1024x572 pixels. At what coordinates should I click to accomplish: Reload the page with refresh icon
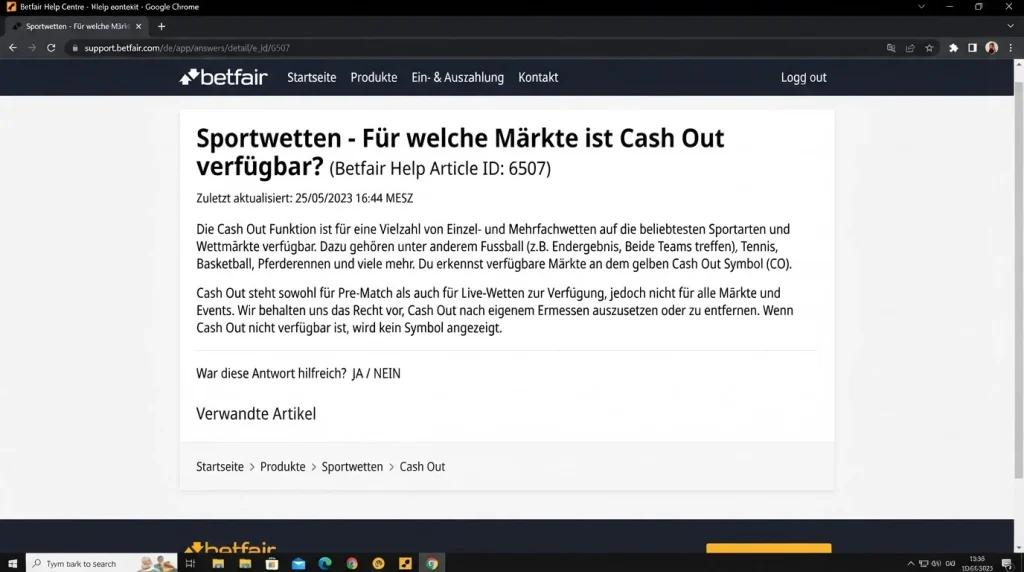pyautogui.click(x=51, y=48)
